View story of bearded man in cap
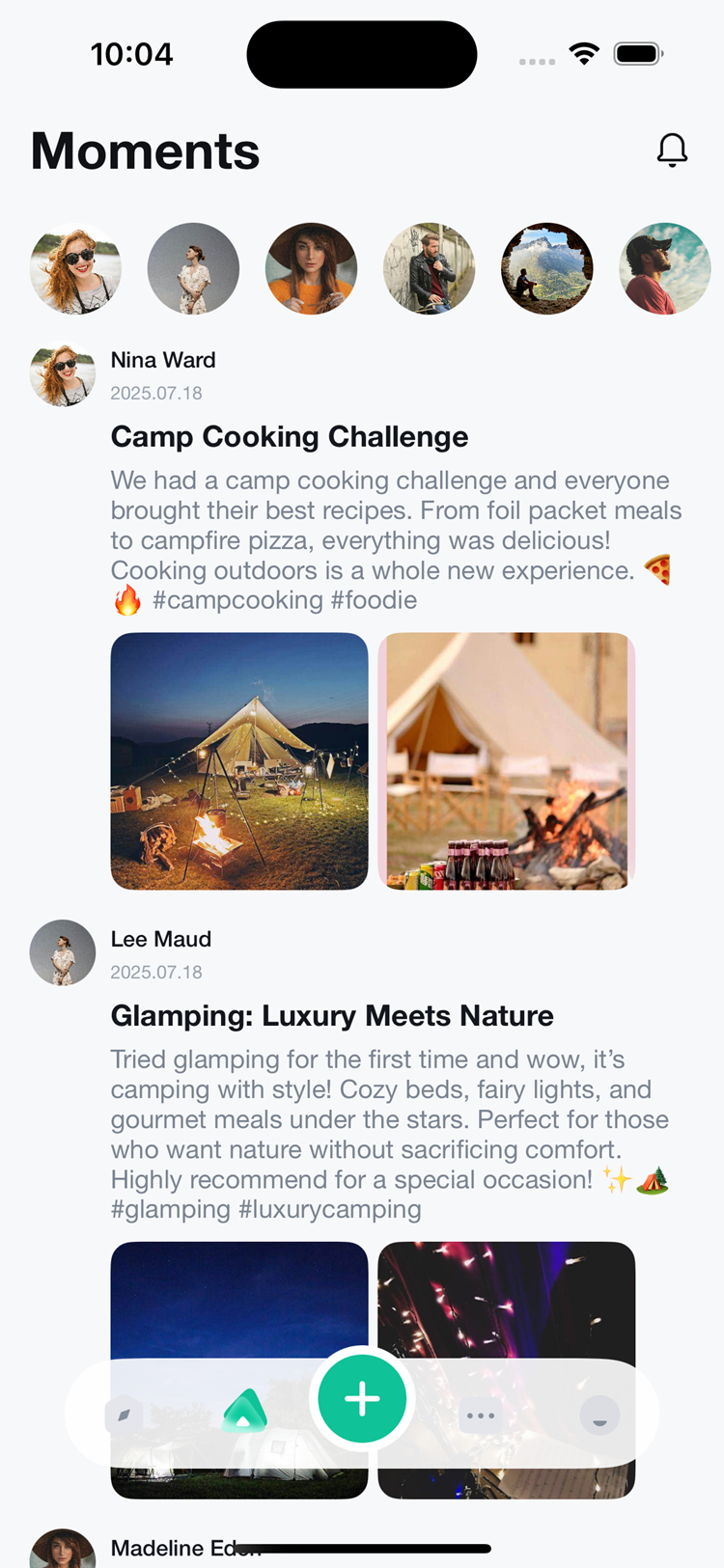The image size is (724, 1568). point(664,269)
